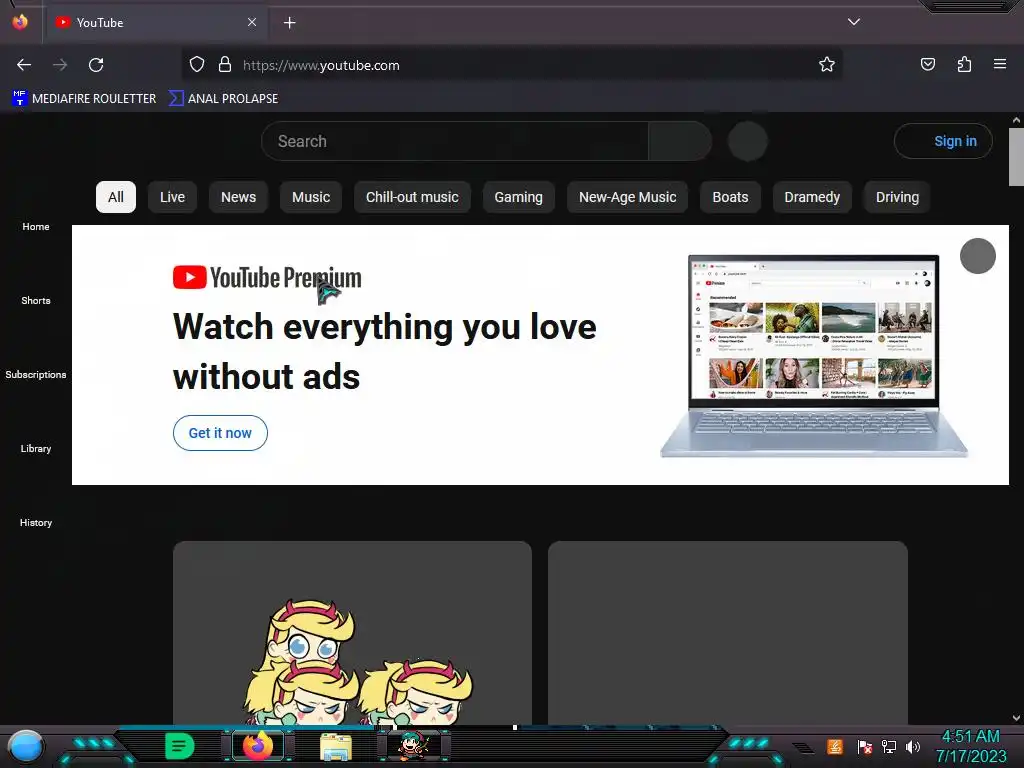The image size is (1024, 768).
Task: Open the Extensions puzzle icon
Action: [964, 64]
